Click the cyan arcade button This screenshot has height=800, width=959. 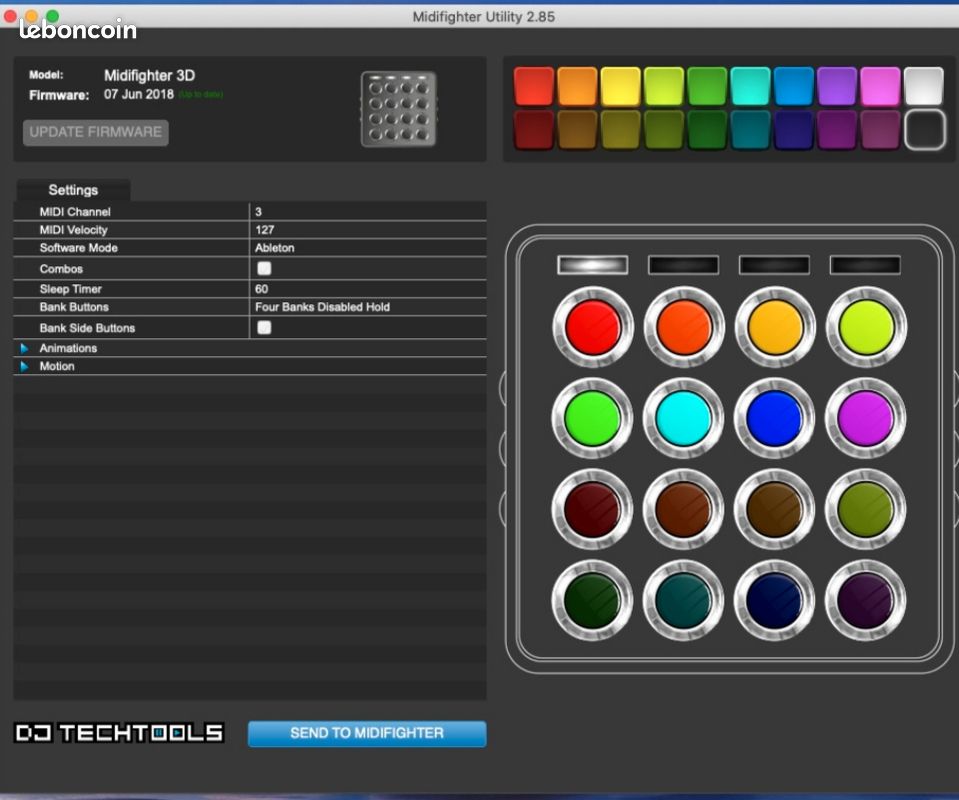(684, 418)
